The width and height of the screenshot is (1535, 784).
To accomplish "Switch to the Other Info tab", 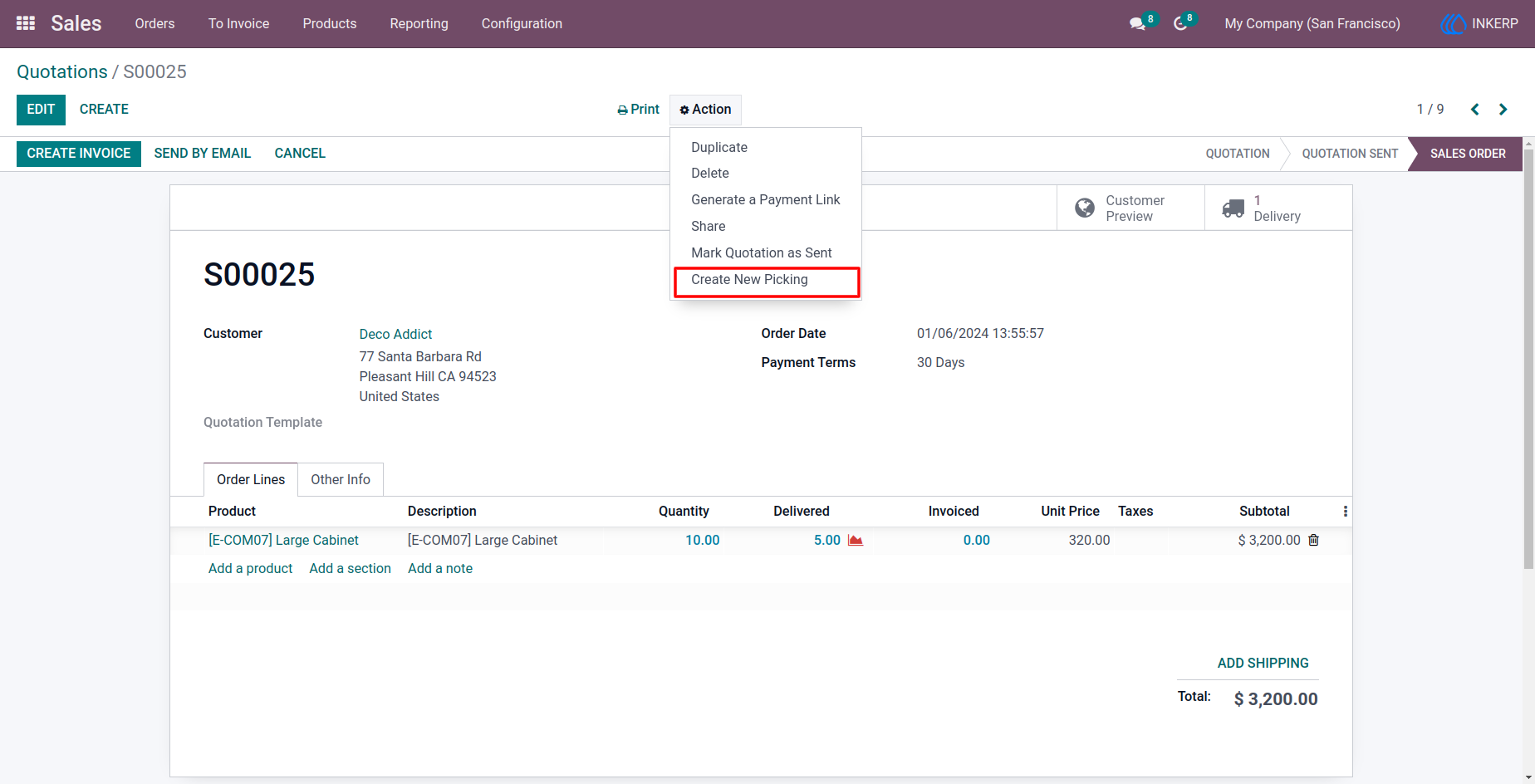I will tap(341, 480).
